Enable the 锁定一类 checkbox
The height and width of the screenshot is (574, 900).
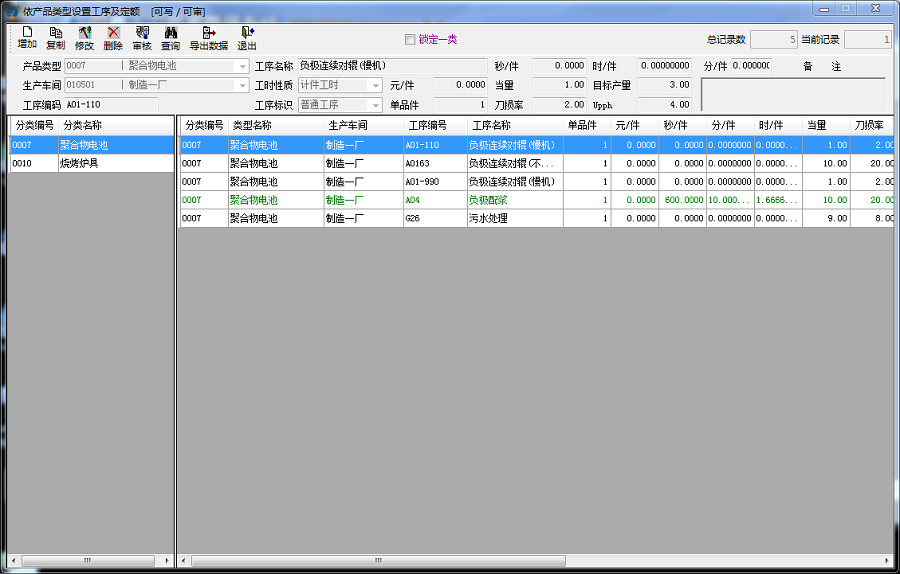click(x=409, y=40)
